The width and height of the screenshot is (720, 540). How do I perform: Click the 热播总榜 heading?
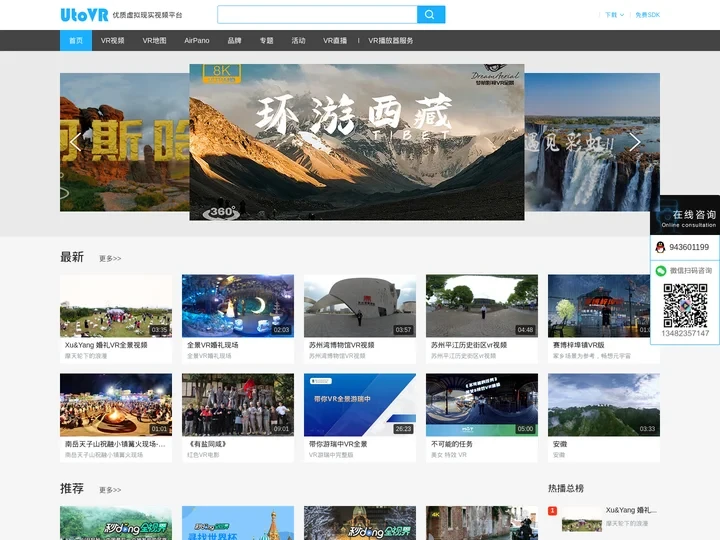566,489
